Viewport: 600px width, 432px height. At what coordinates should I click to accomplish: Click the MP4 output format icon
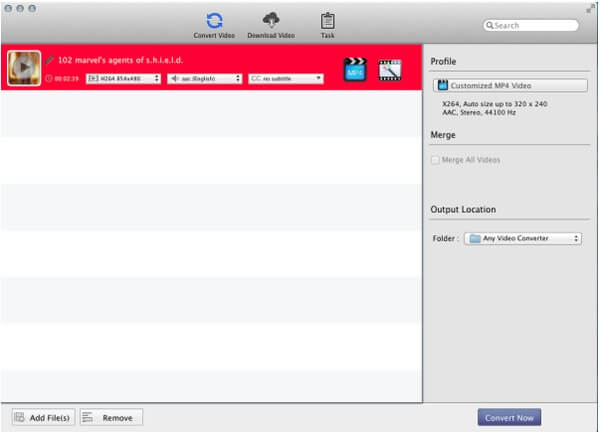355,69
